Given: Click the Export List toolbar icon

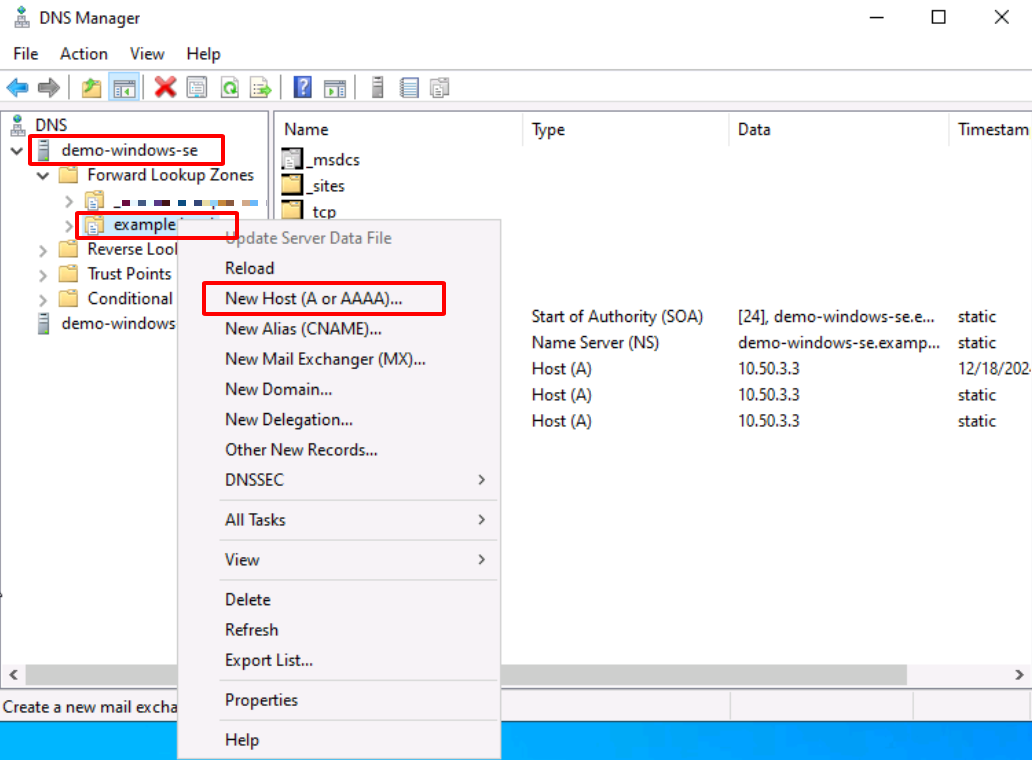Looking at the screenshot, I should coord(260,88).
